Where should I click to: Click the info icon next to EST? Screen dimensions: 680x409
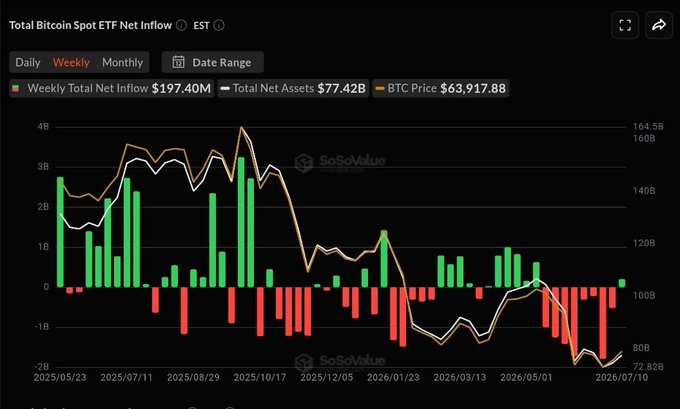click(219, 25)
